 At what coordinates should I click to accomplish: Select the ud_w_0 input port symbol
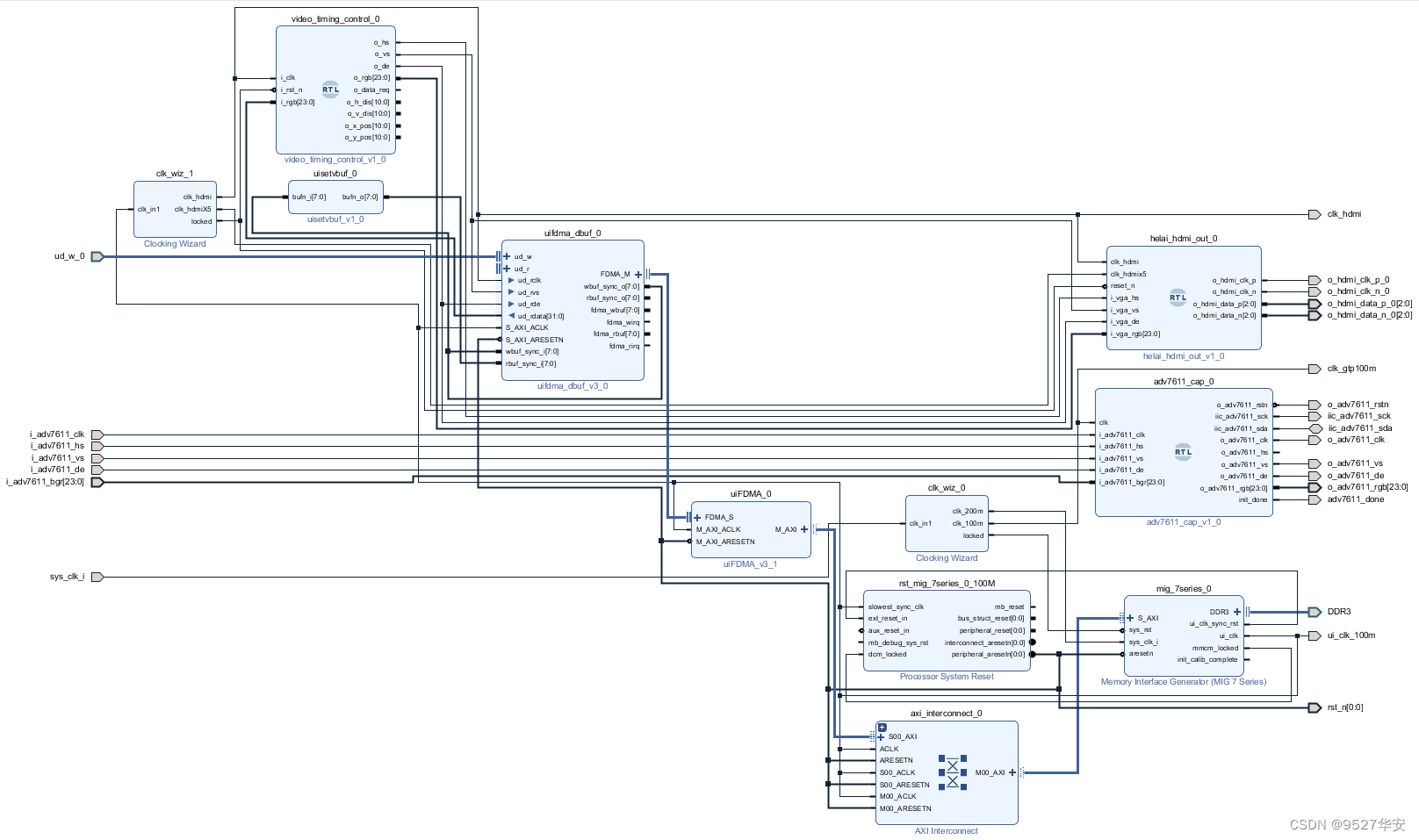pyautogui.click(x=97, y=256)
